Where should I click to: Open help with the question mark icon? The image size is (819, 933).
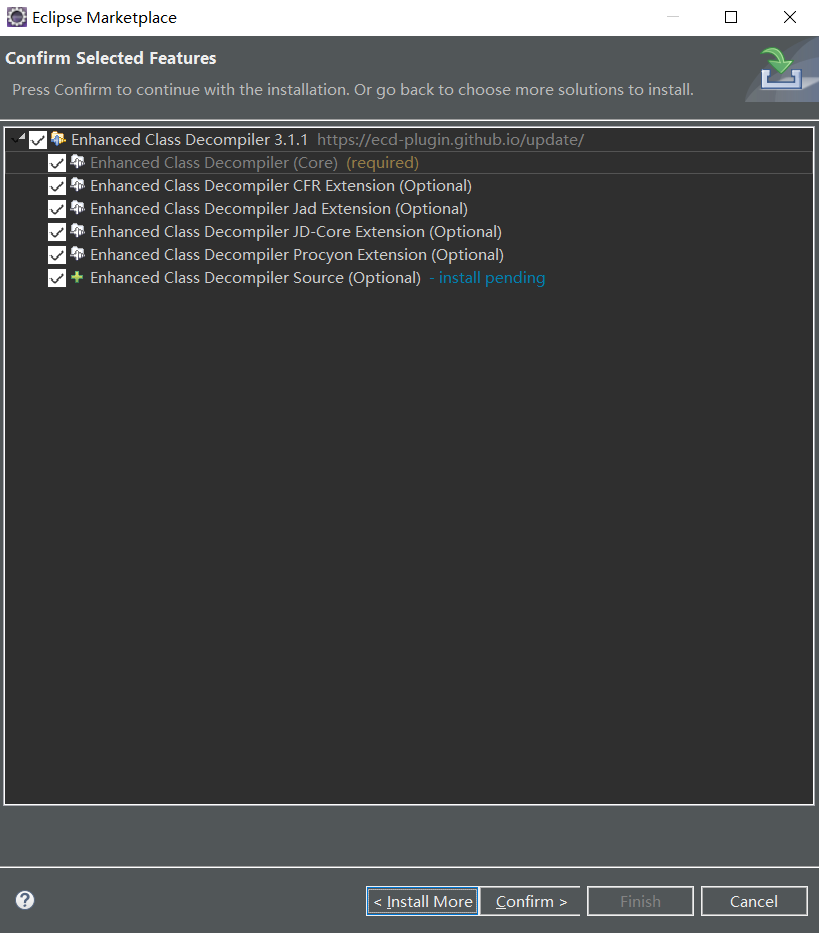point(25,900)
